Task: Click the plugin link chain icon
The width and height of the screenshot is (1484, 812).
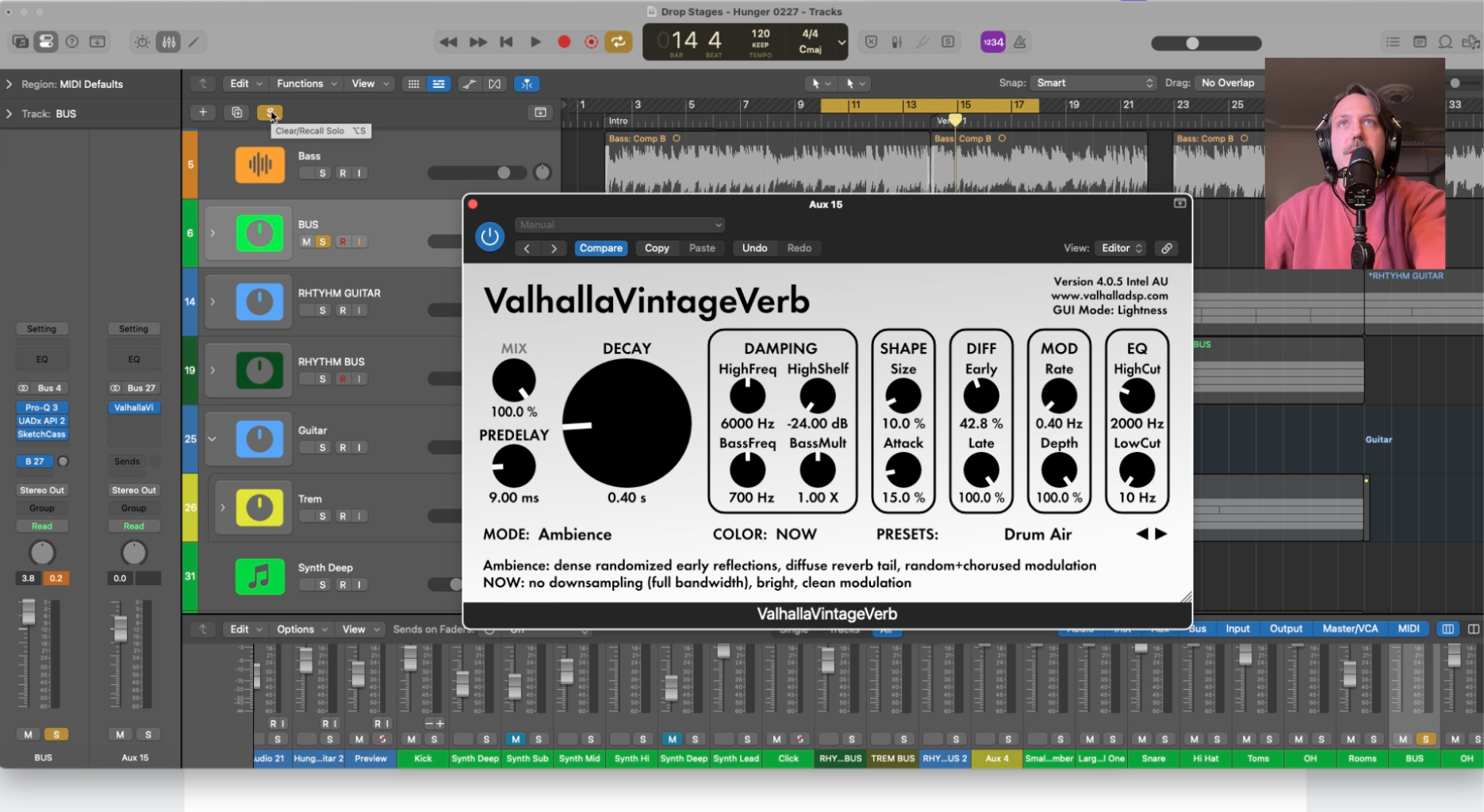Action: (1167, 248)
